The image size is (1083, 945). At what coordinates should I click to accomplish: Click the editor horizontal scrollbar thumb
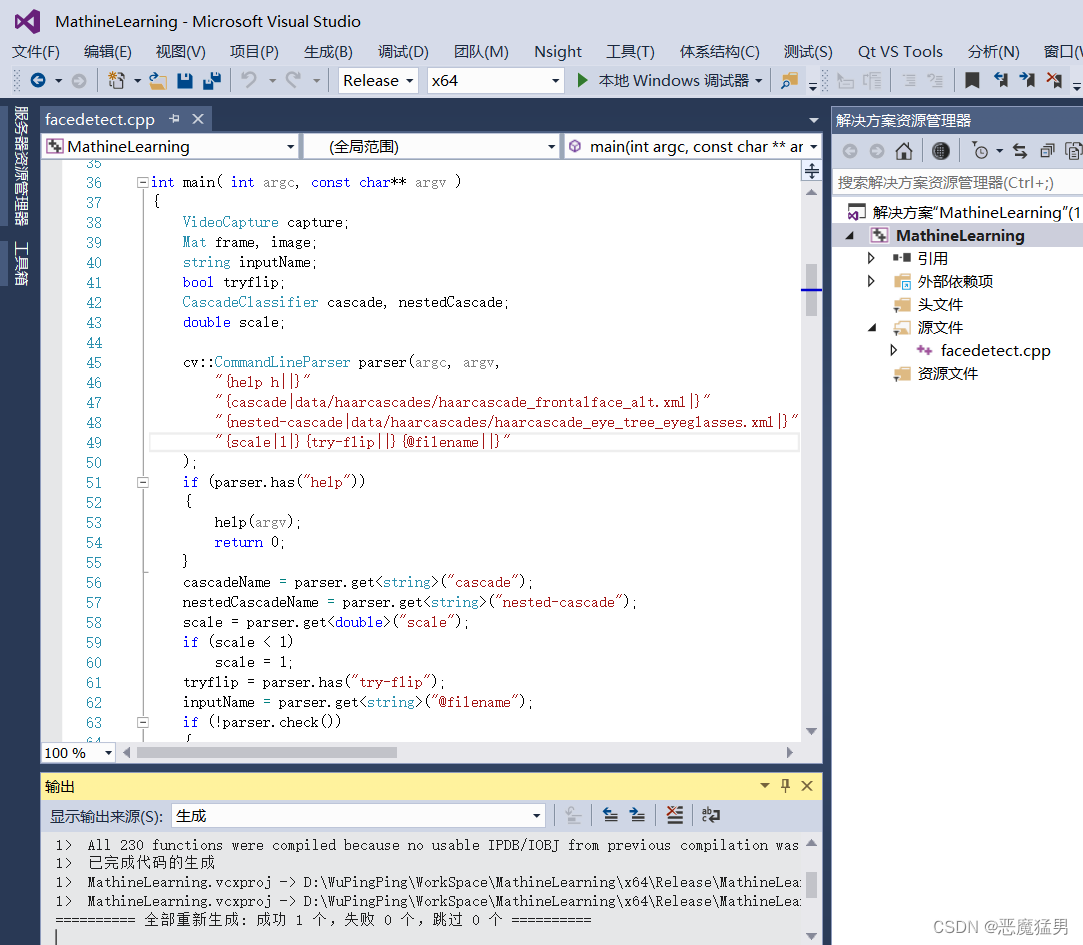[266, 752]
